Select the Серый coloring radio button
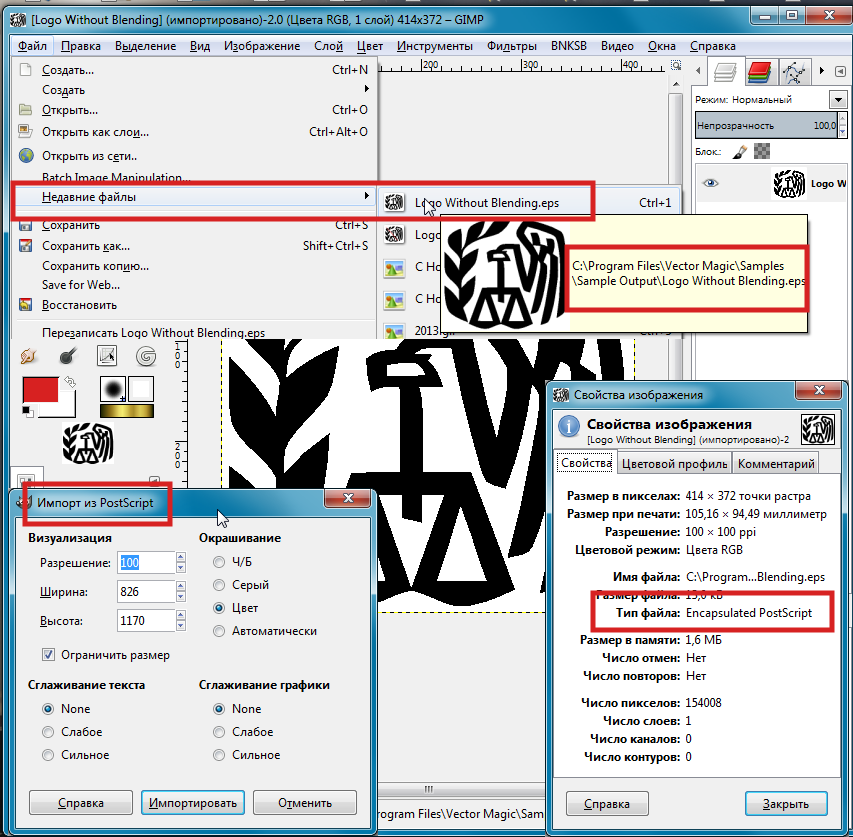Viewport: 853px width, 837px height. [x=219, y=585]
